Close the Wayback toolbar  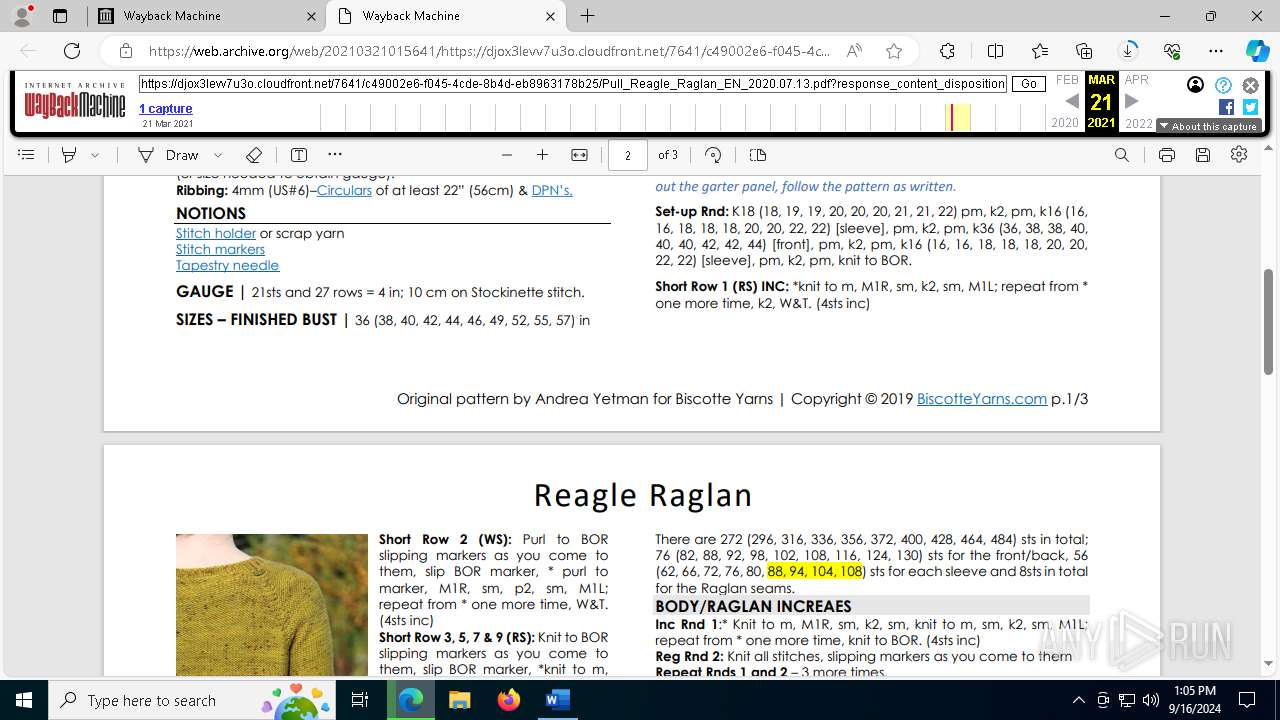1250,85
